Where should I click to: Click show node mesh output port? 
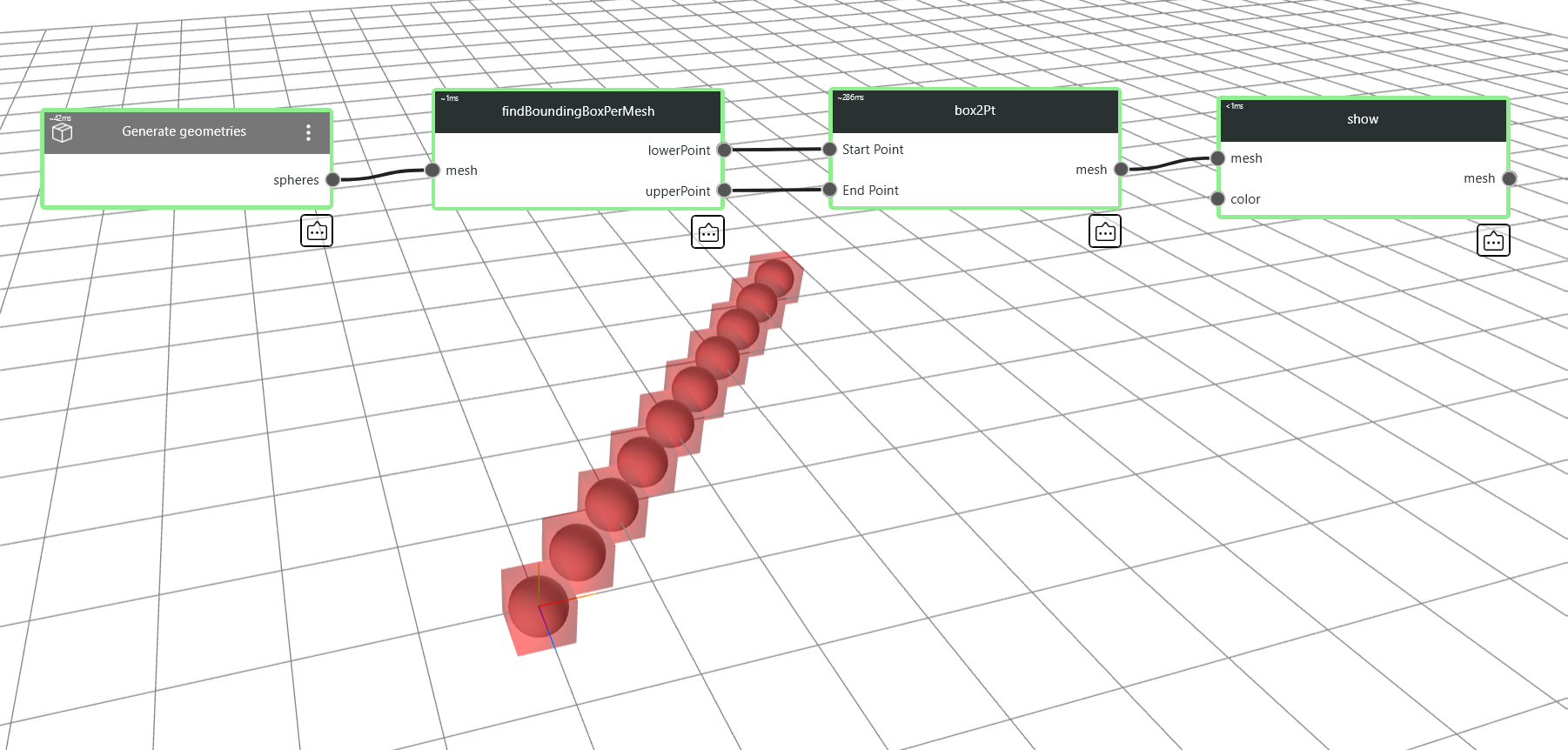(1510, 178)
